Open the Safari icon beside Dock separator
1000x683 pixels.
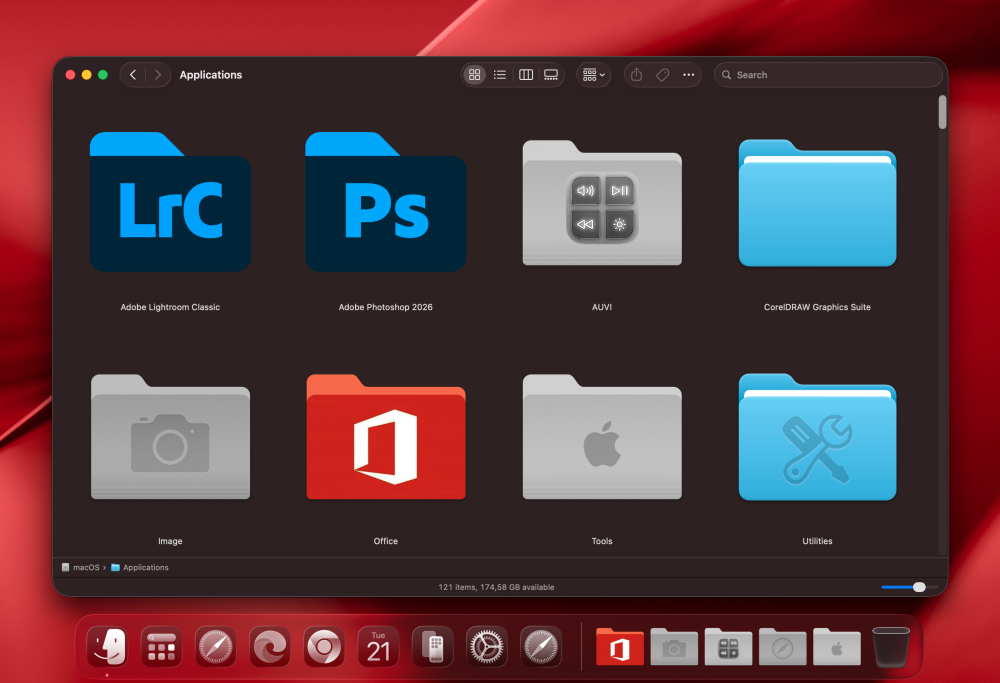(541, 647)
